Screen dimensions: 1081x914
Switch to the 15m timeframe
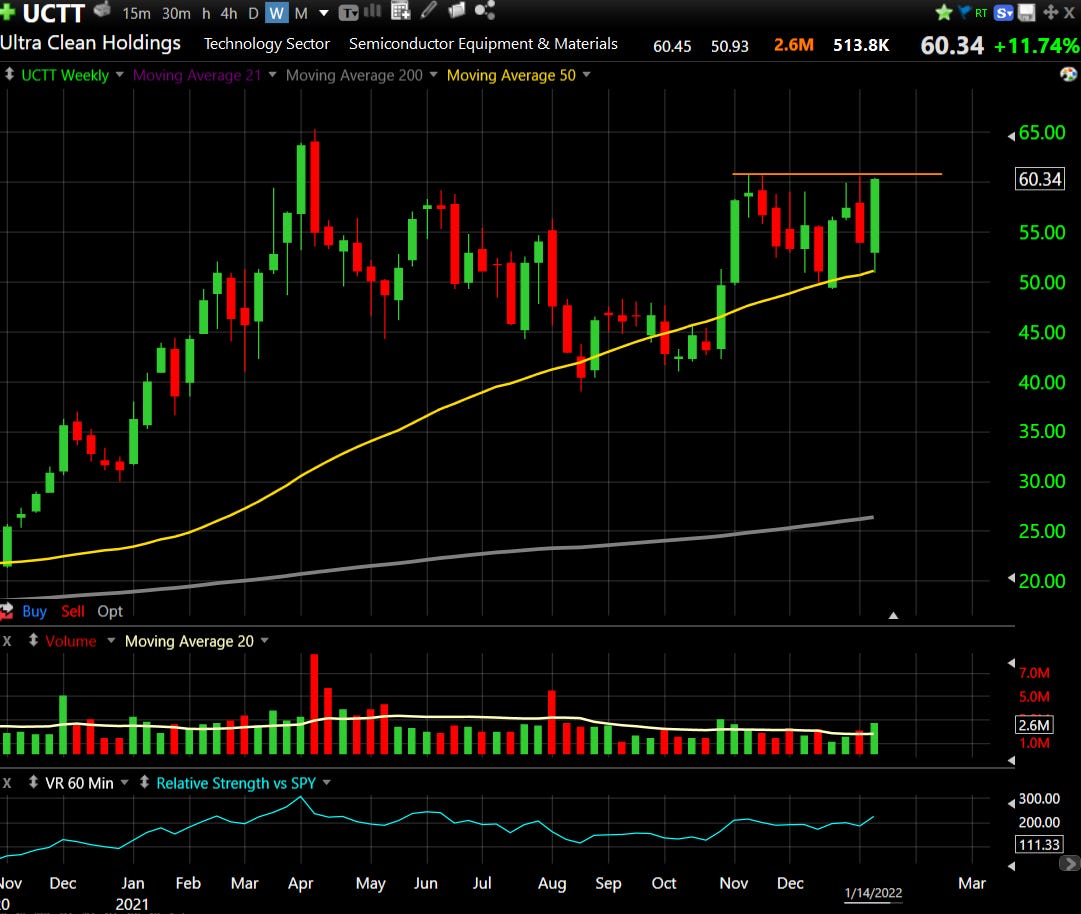[x=136, y=13]
